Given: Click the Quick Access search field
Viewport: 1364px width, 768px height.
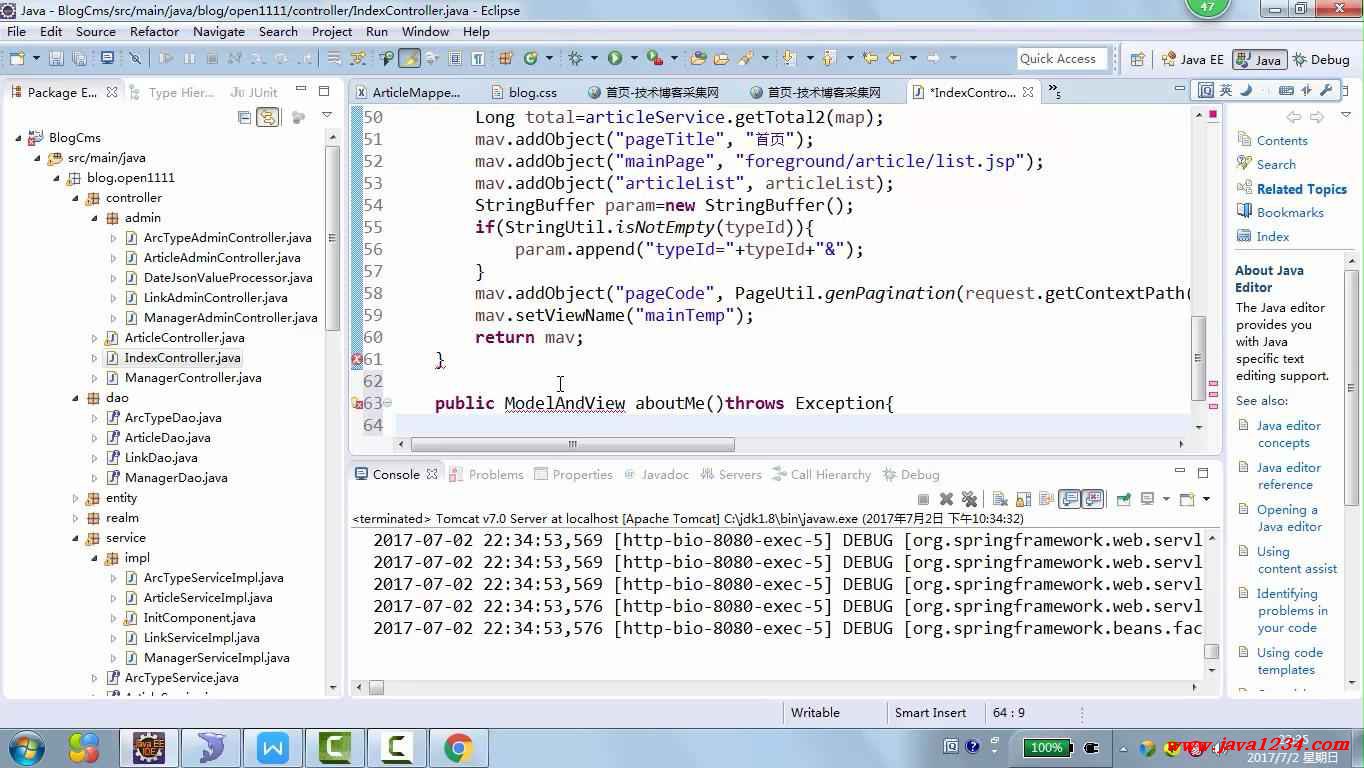Looking at the screenshot, I should coord(1062,58).
